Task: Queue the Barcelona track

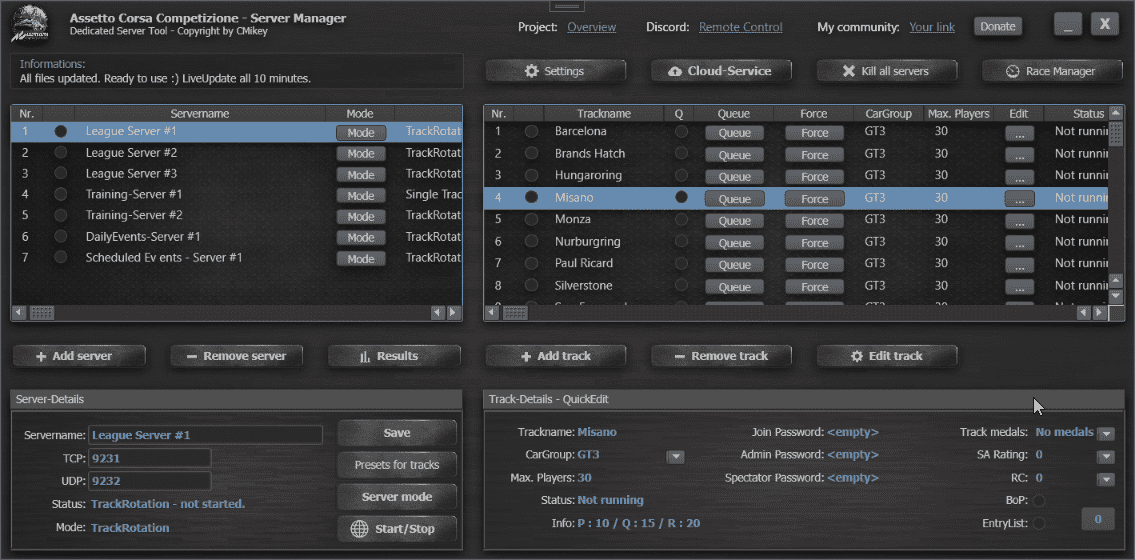Action: [735, 133]
